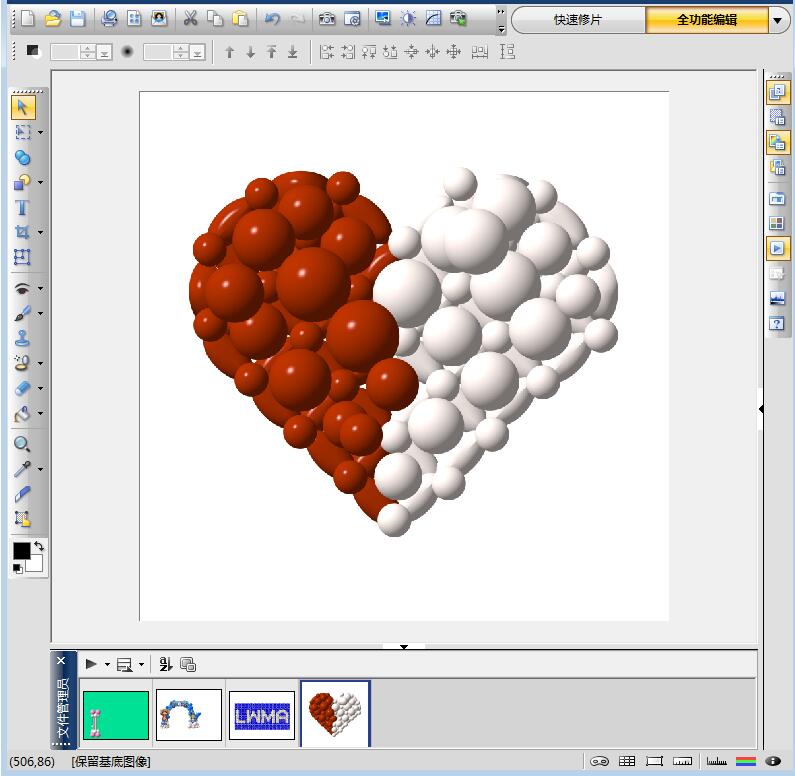Collapse file manager with divider arrow

coord(404,647)
